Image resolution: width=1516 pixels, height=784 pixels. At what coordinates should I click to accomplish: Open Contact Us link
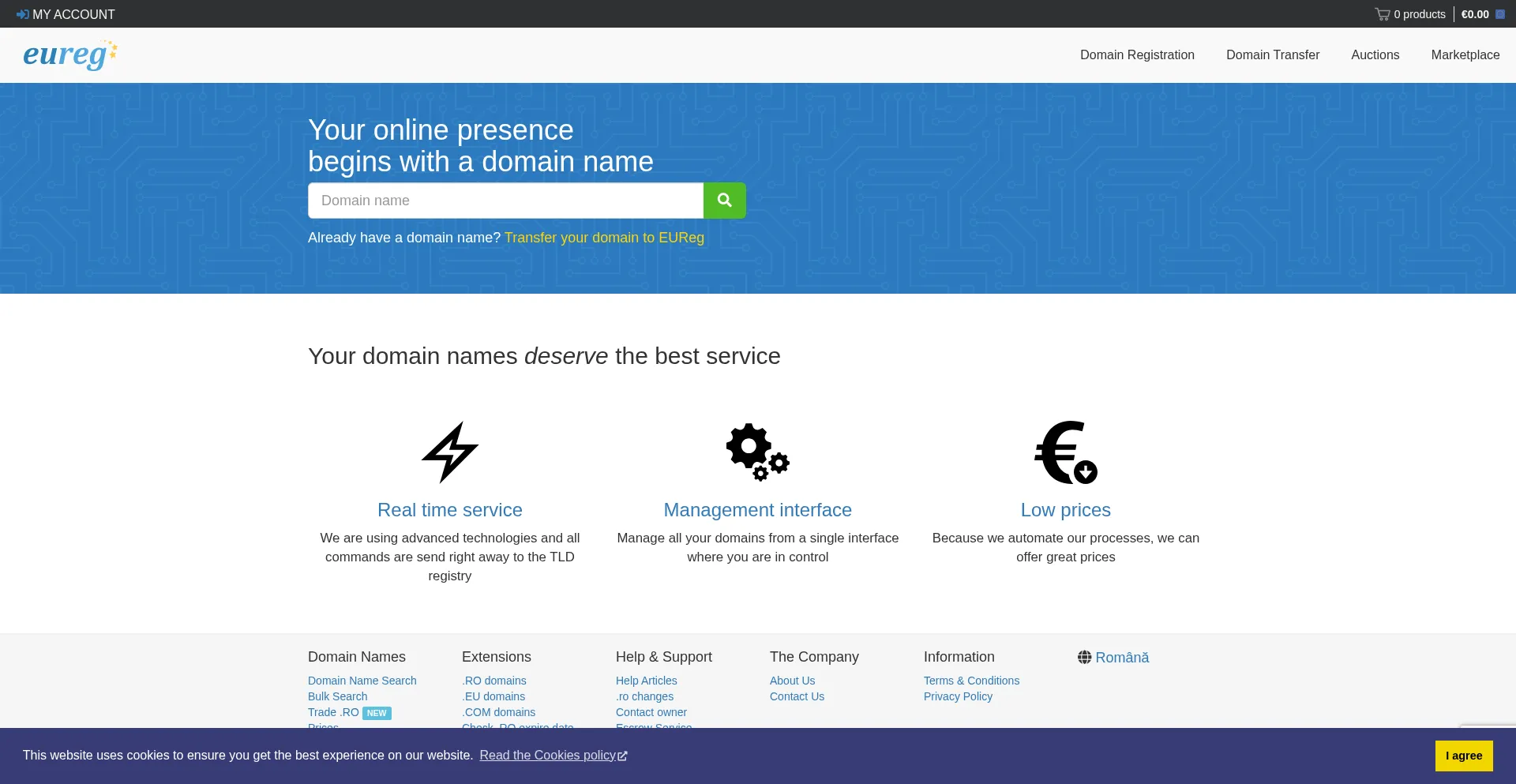point(797,696)
